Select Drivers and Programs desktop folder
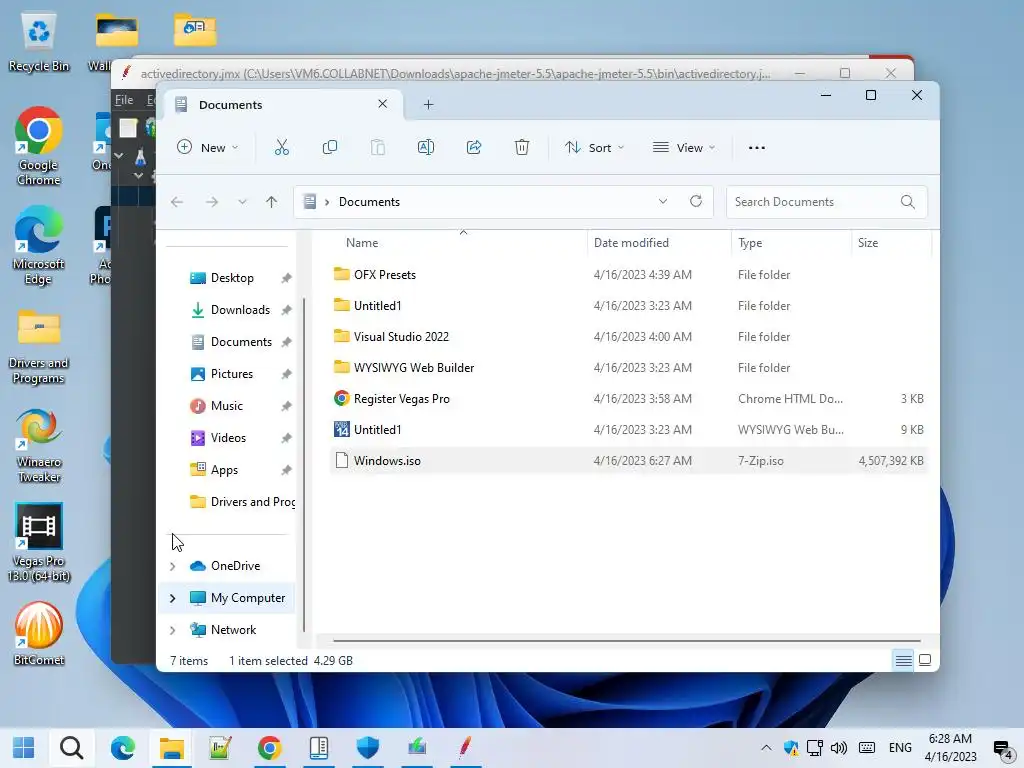Image resolution: width=1024 pixels, height=768 pixels. [x=39, y=347]
